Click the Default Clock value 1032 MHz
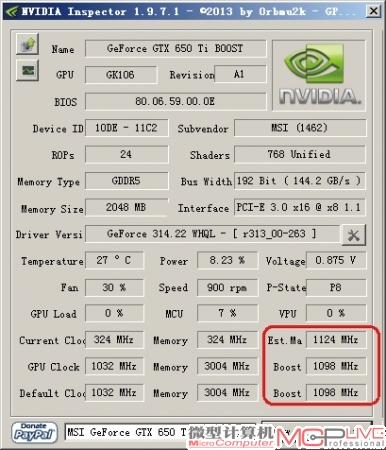 114,393
